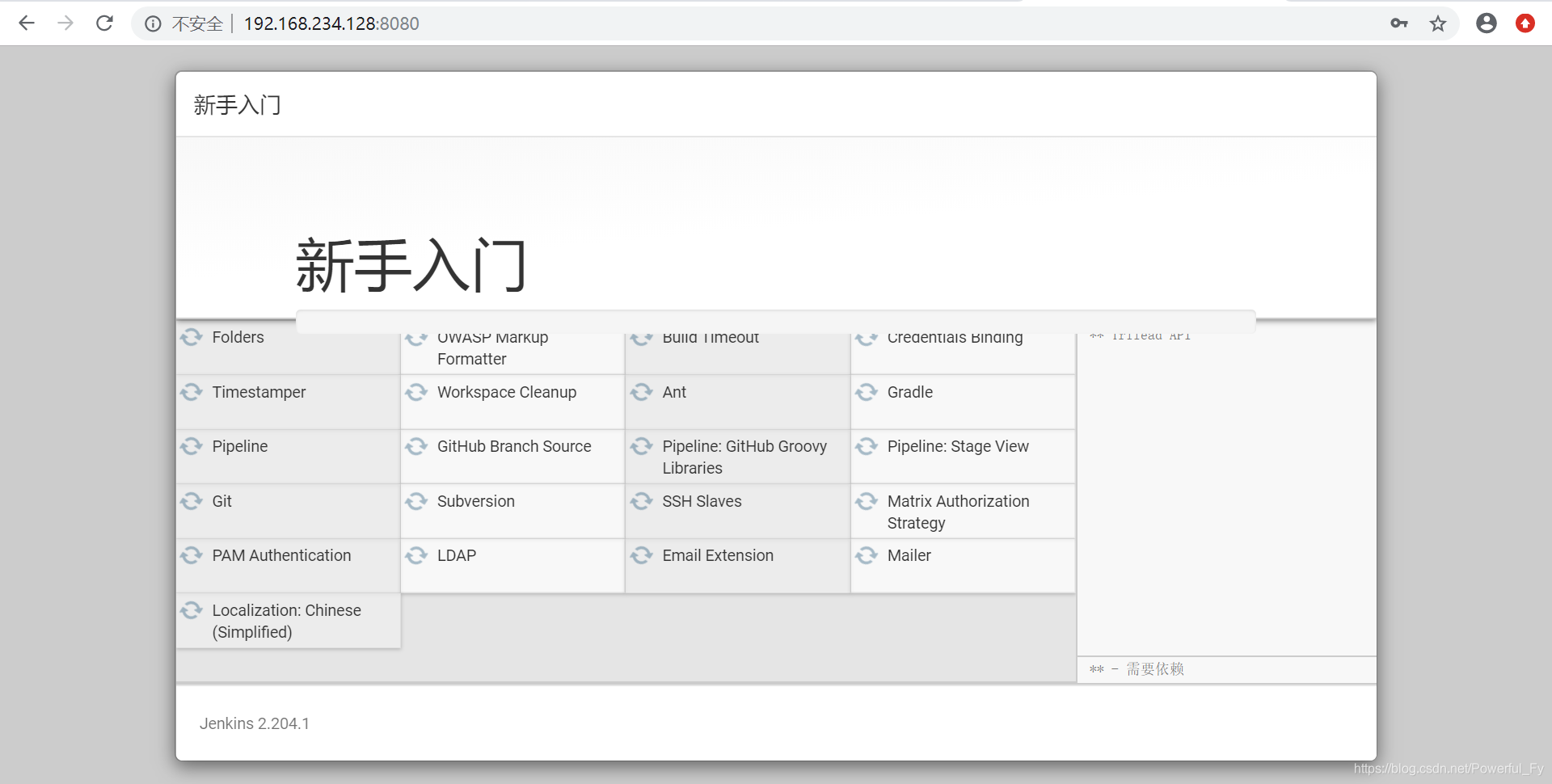Image resolution: width=1552 pixels, height=784 pixels.
Task: Select the Mailer plugin text
Action: click(909, 555)
